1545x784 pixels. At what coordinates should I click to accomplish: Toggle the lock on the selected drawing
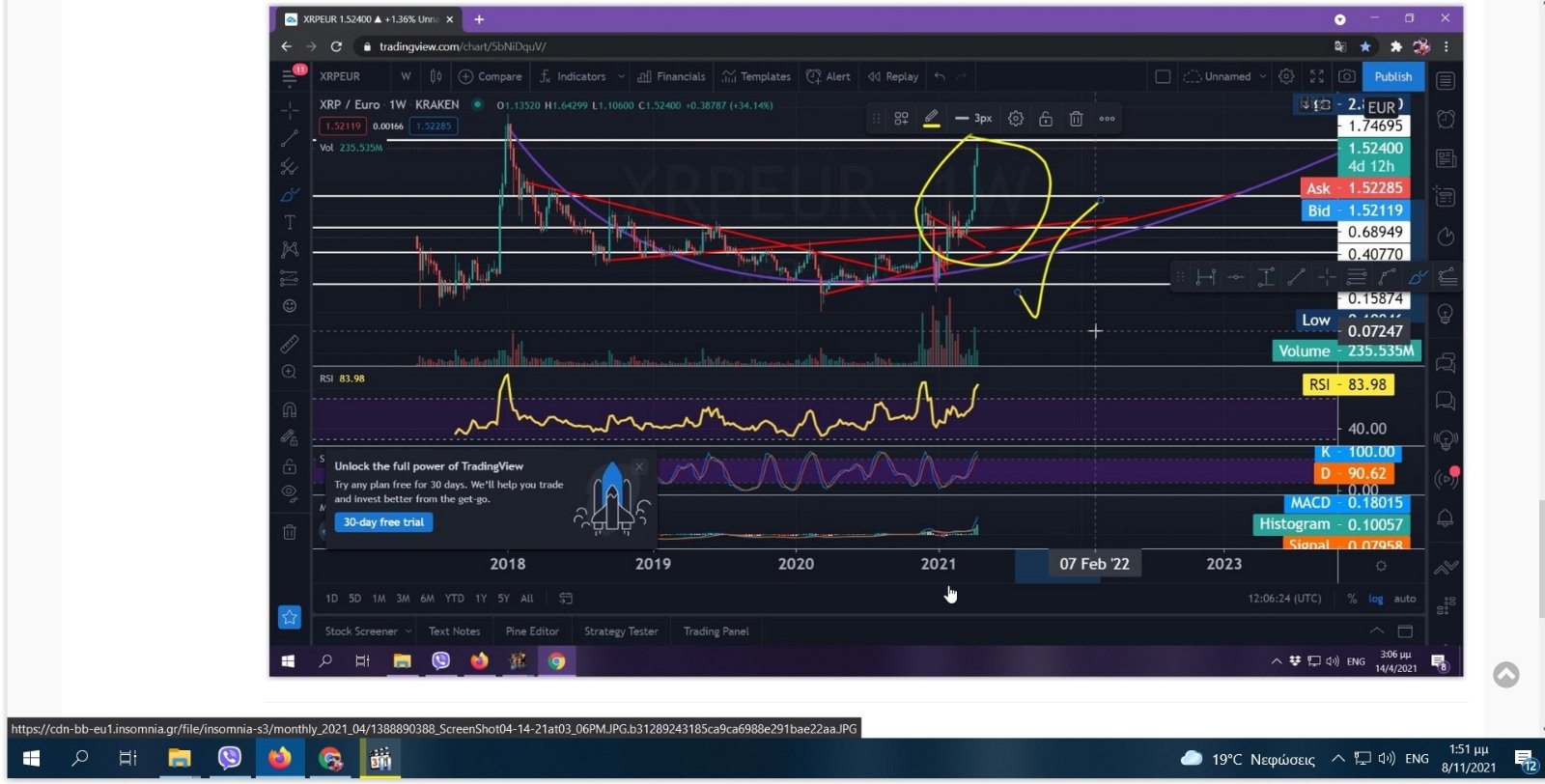[x=1046, y=118]
